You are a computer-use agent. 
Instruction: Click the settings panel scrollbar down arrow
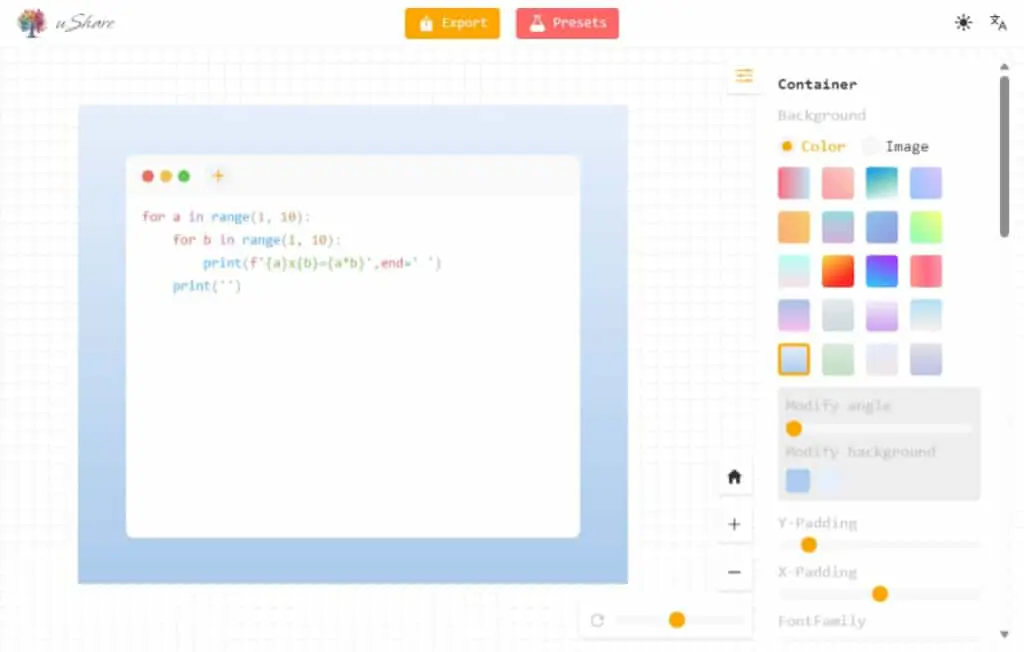pyautogui.click(x=1004, y=634)
